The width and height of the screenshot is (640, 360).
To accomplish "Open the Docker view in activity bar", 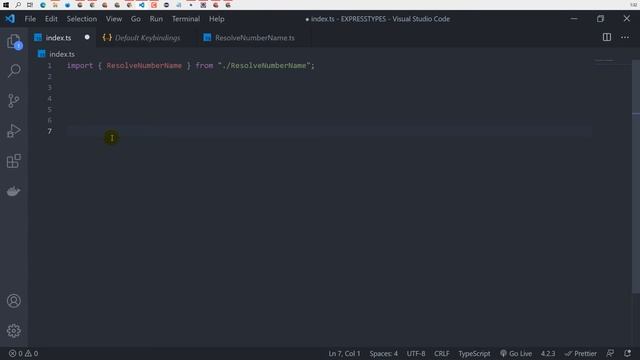I will pos(14,191).
